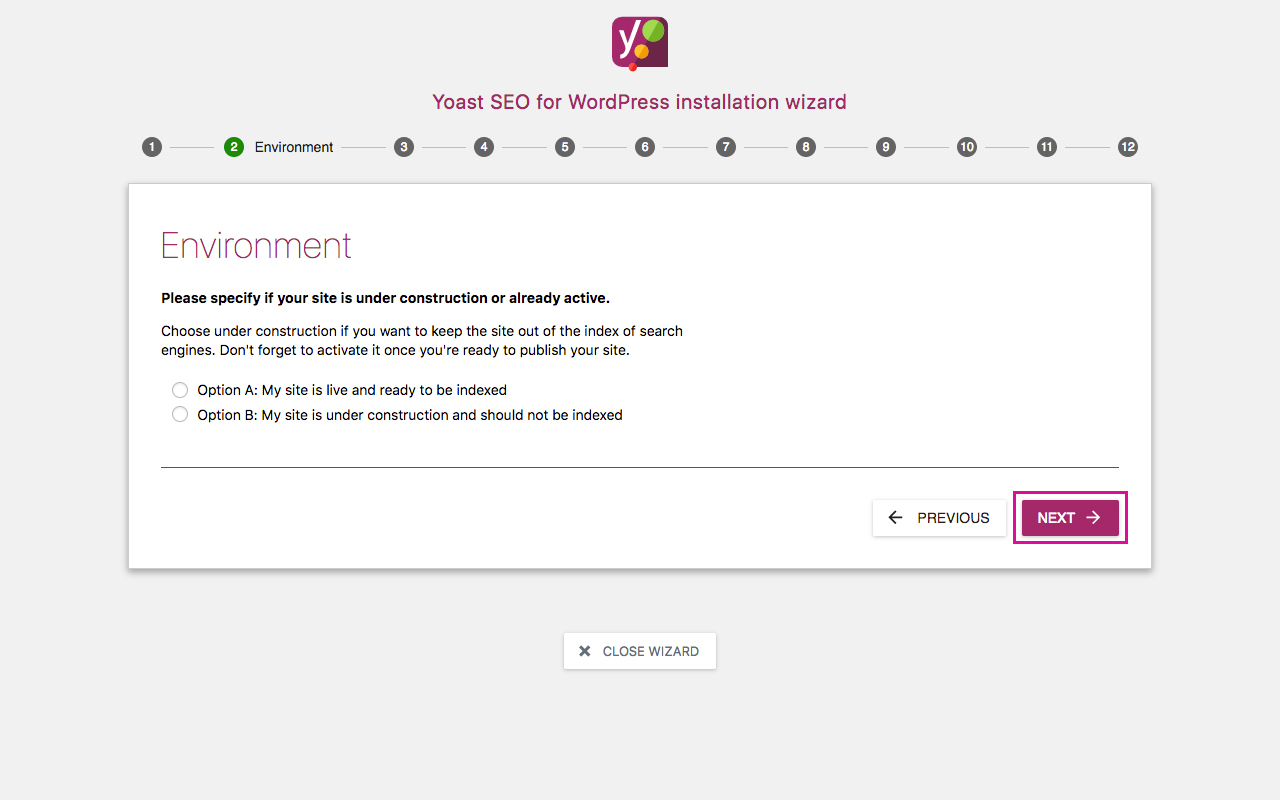1280x800 pixels.
Task: Click the Previous button
Action: pyautogui.click(x=939, y=518)
